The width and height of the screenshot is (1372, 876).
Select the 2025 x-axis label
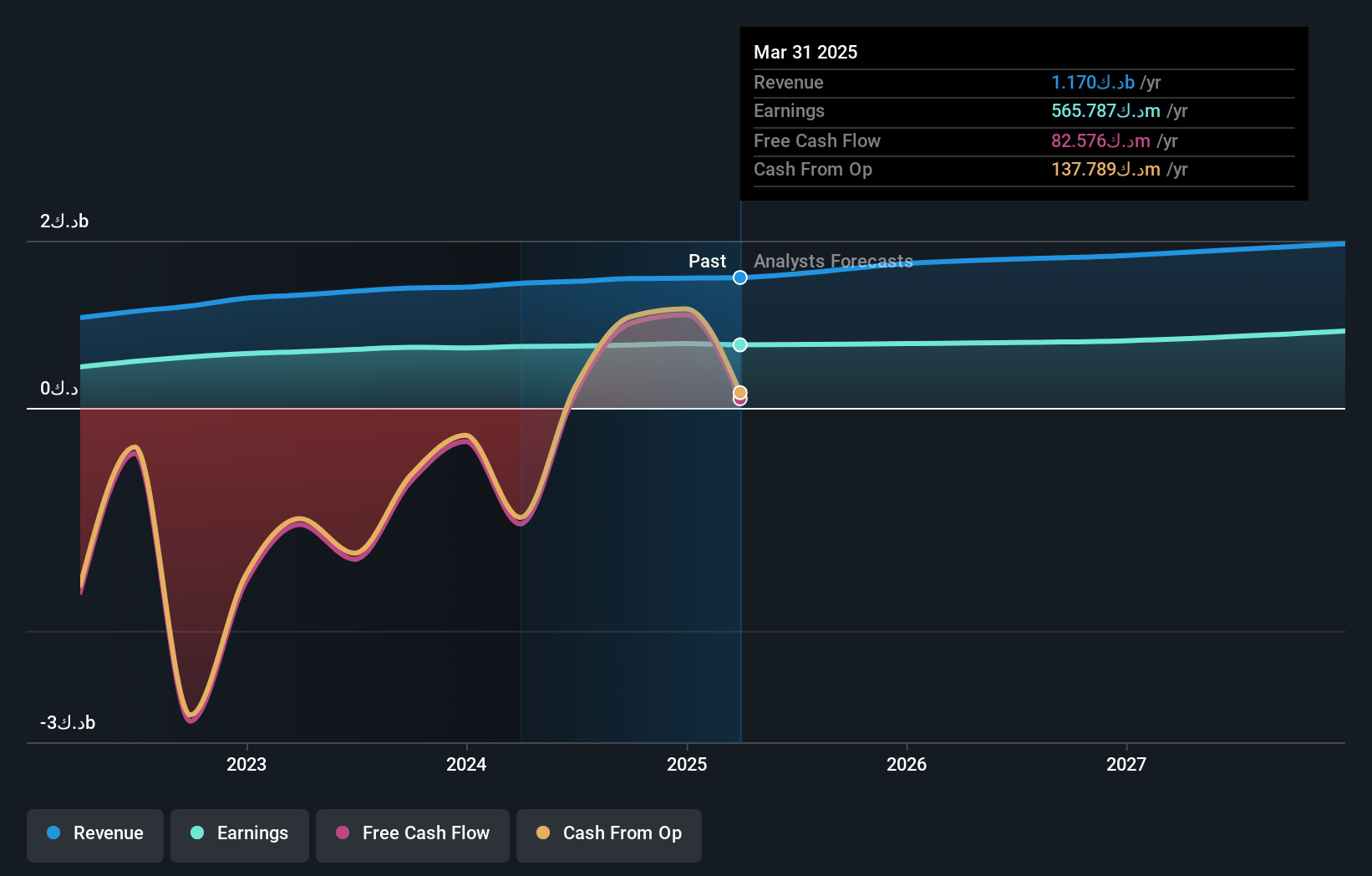tap(687, 764)
